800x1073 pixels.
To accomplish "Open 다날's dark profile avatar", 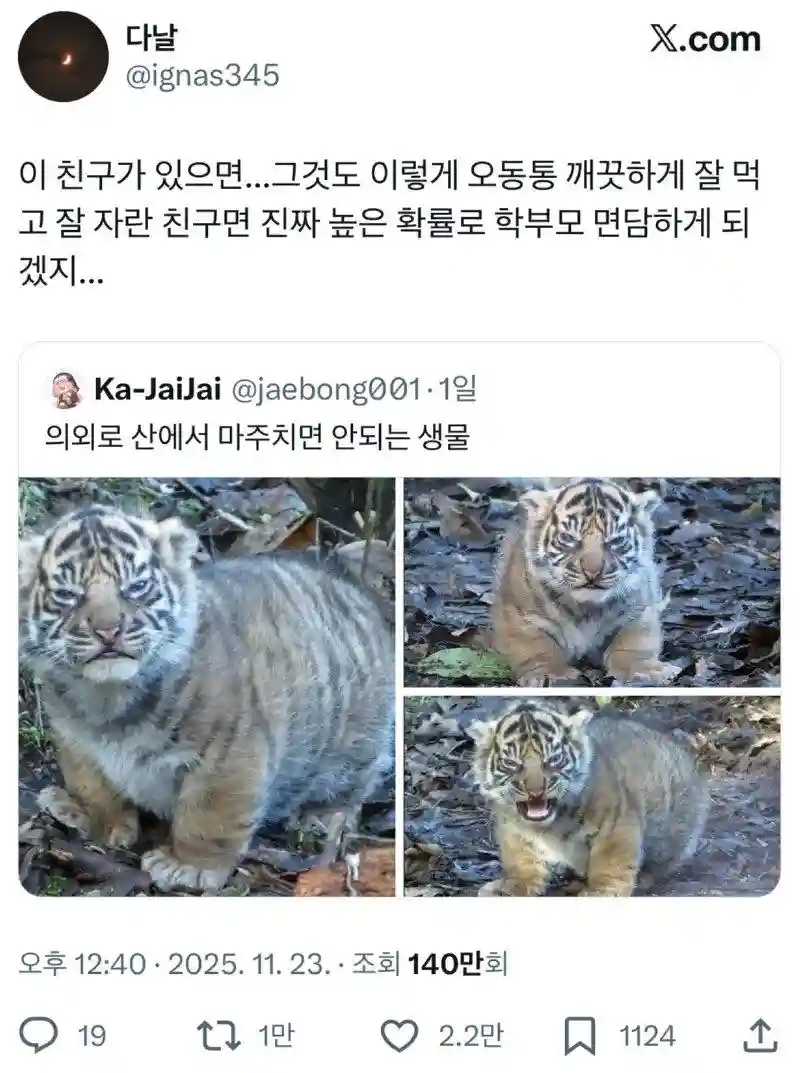I will pyautogui.click(x=64, y=58).
